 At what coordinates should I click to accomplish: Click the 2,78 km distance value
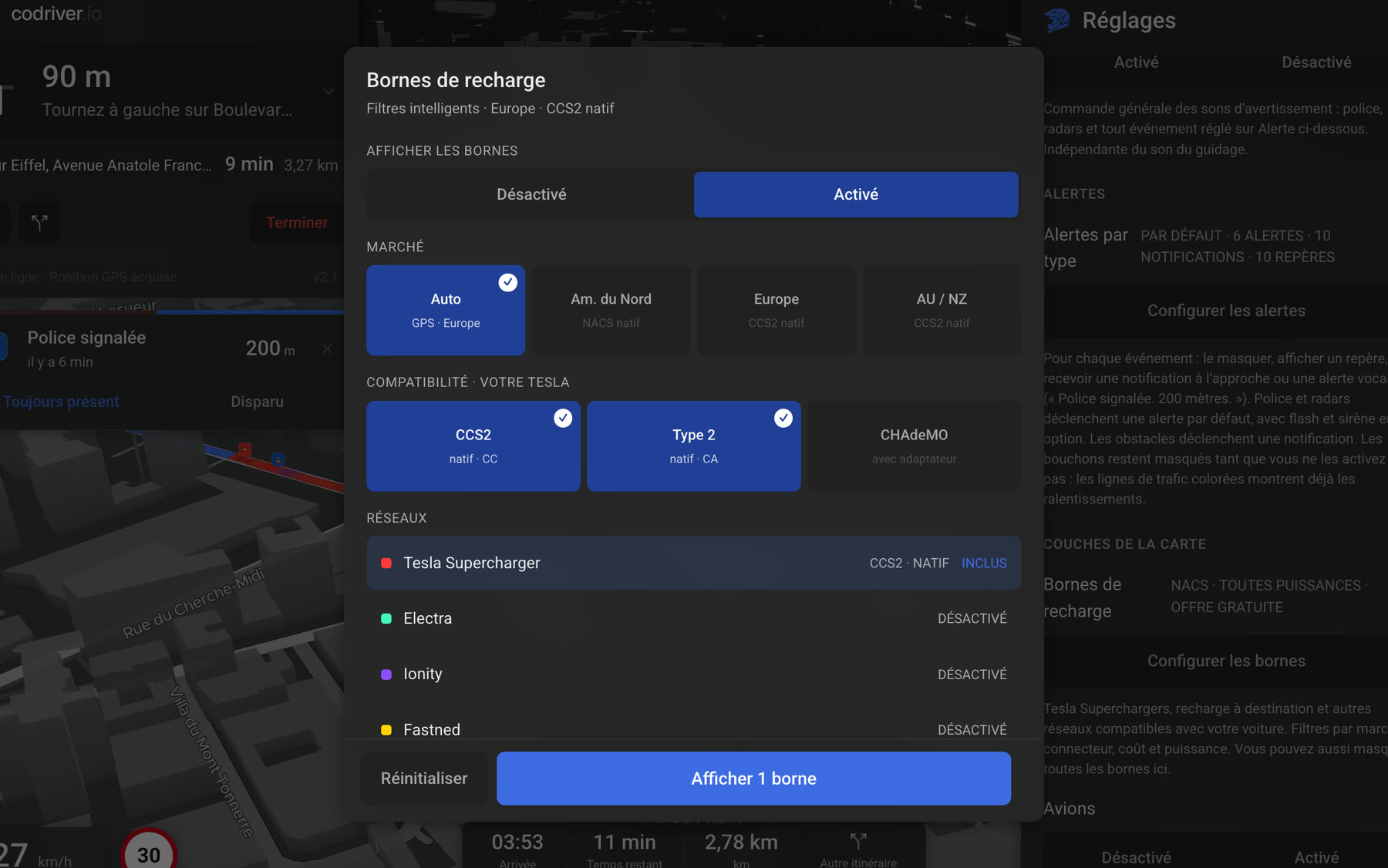[741, 842]
